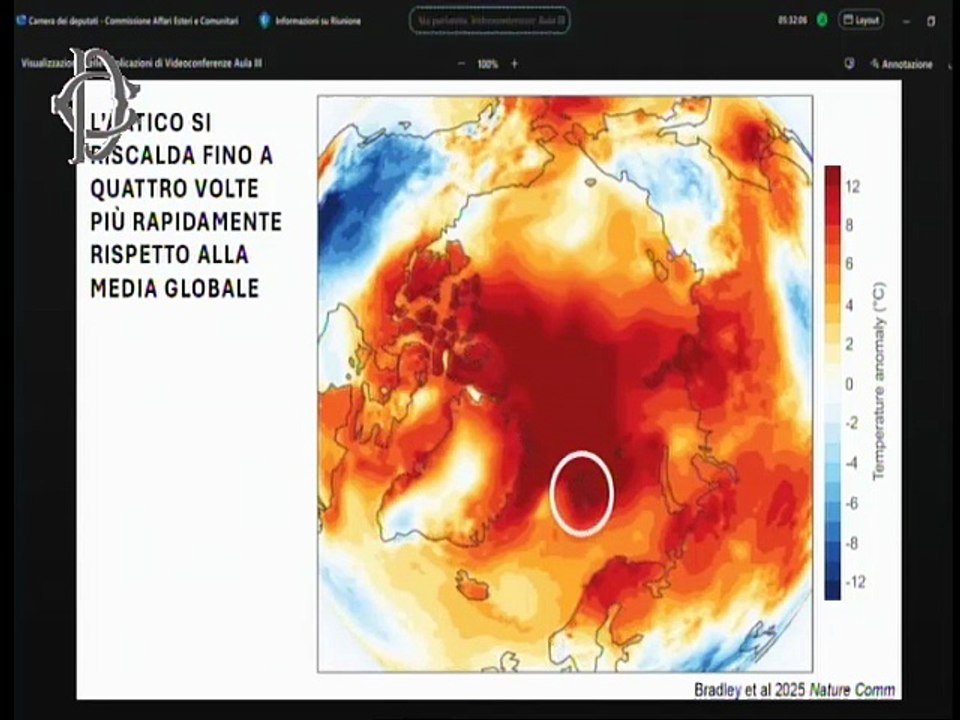Click the 'MEDIA GLOBALE' slide text
Viewport: 960px width, 720px height.
[x=174, y=288]
